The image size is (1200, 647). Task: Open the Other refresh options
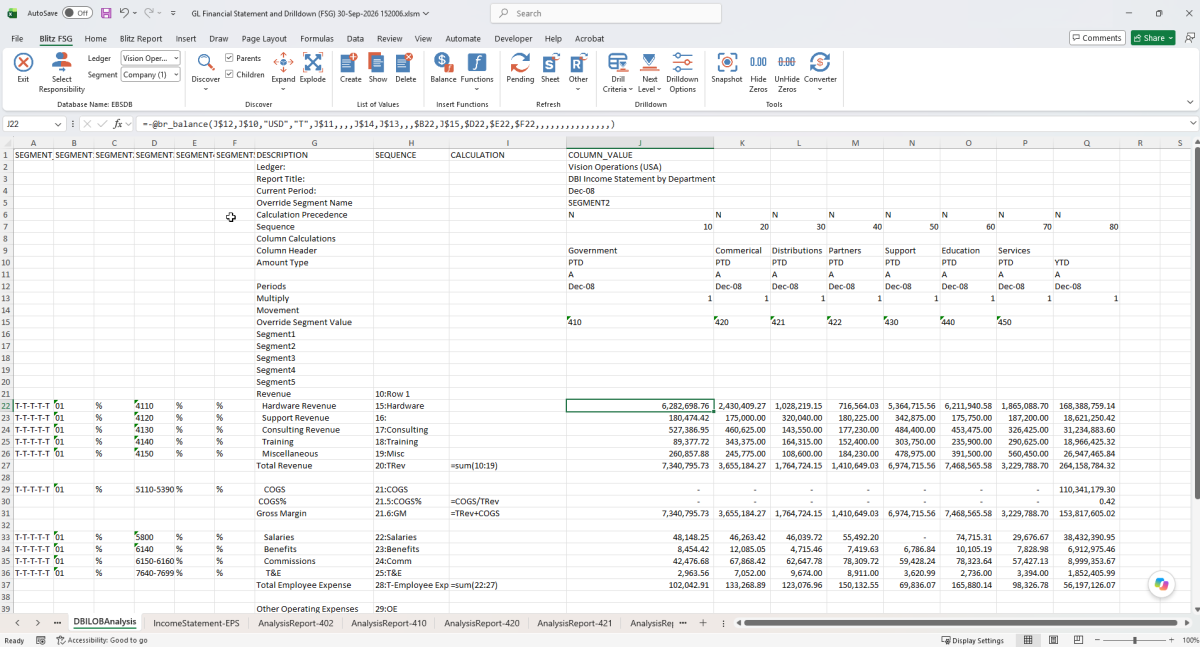(x=578, y=70)
